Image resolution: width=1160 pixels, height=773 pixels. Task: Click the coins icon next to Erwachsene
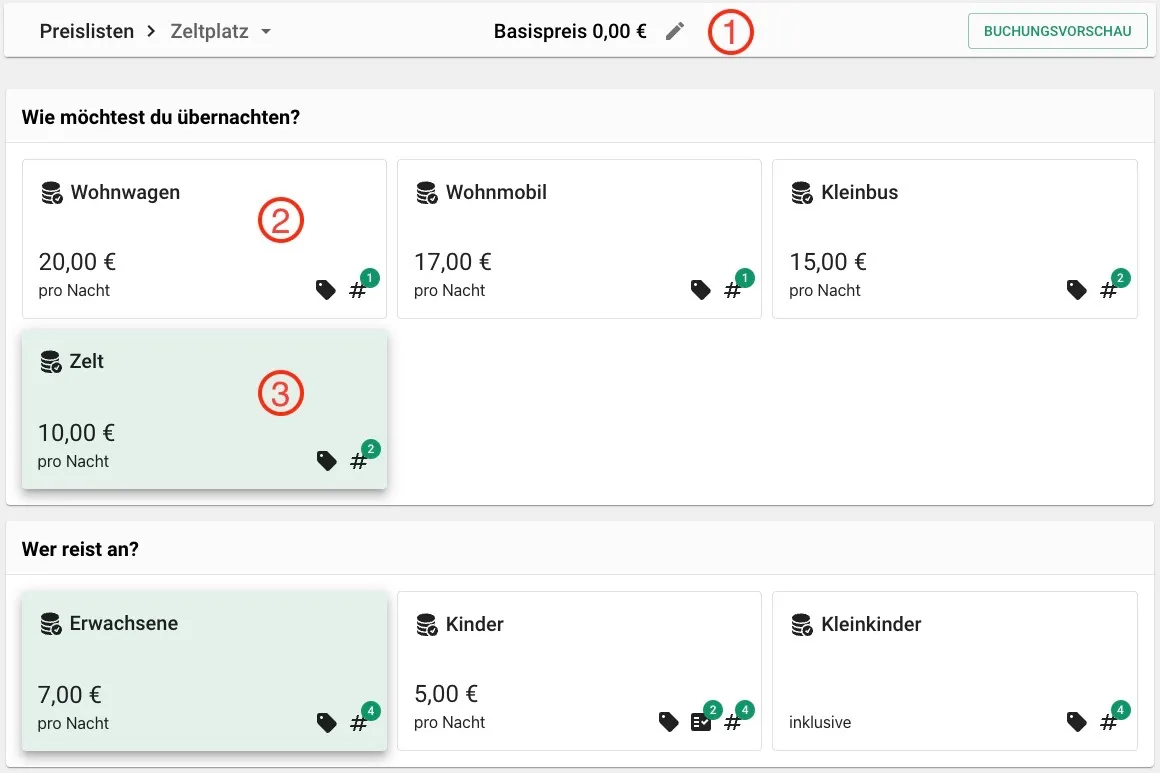tap(51, 624)
